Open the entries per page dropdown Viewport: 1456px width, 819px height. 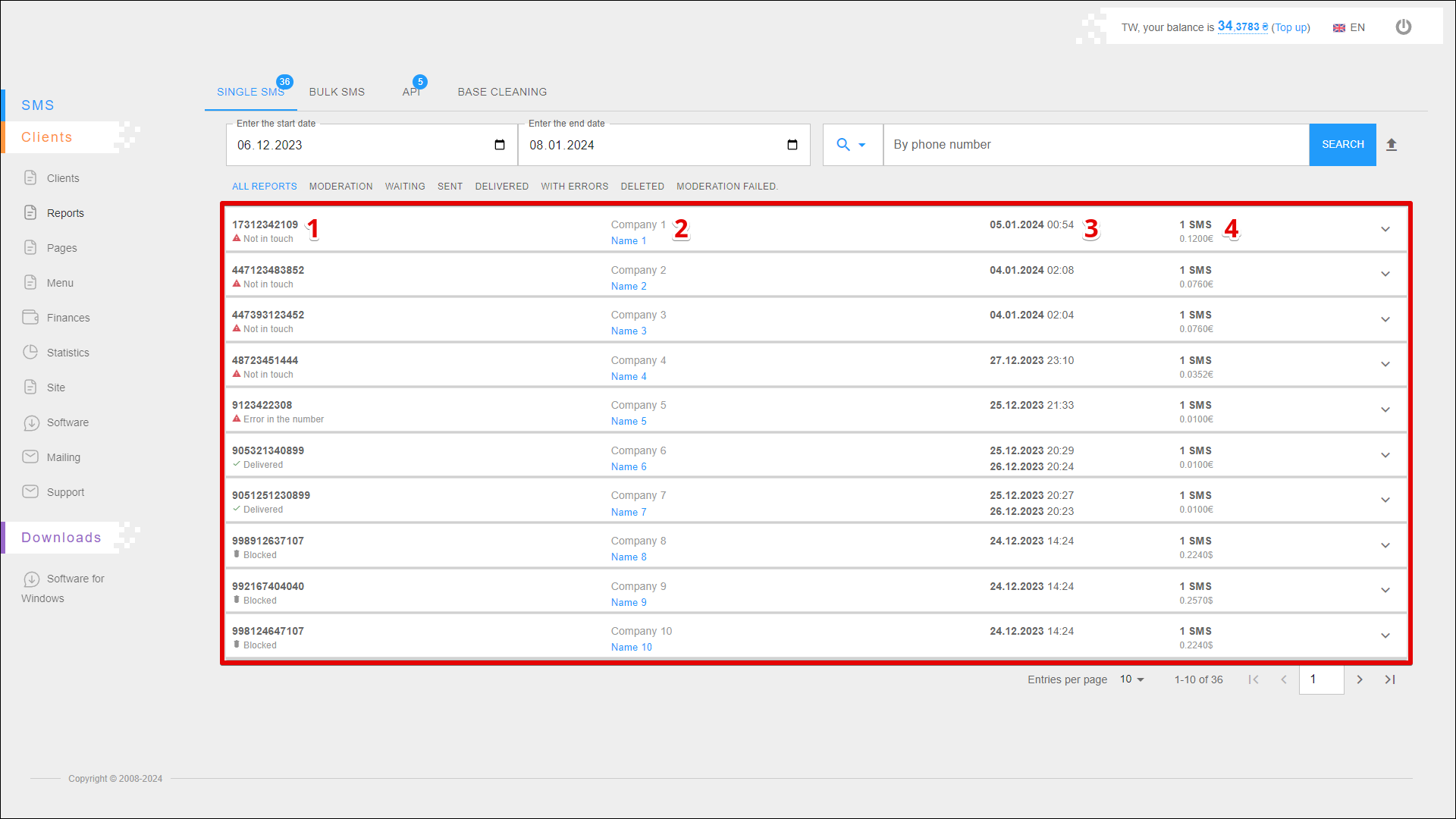tap(1131, 679)
